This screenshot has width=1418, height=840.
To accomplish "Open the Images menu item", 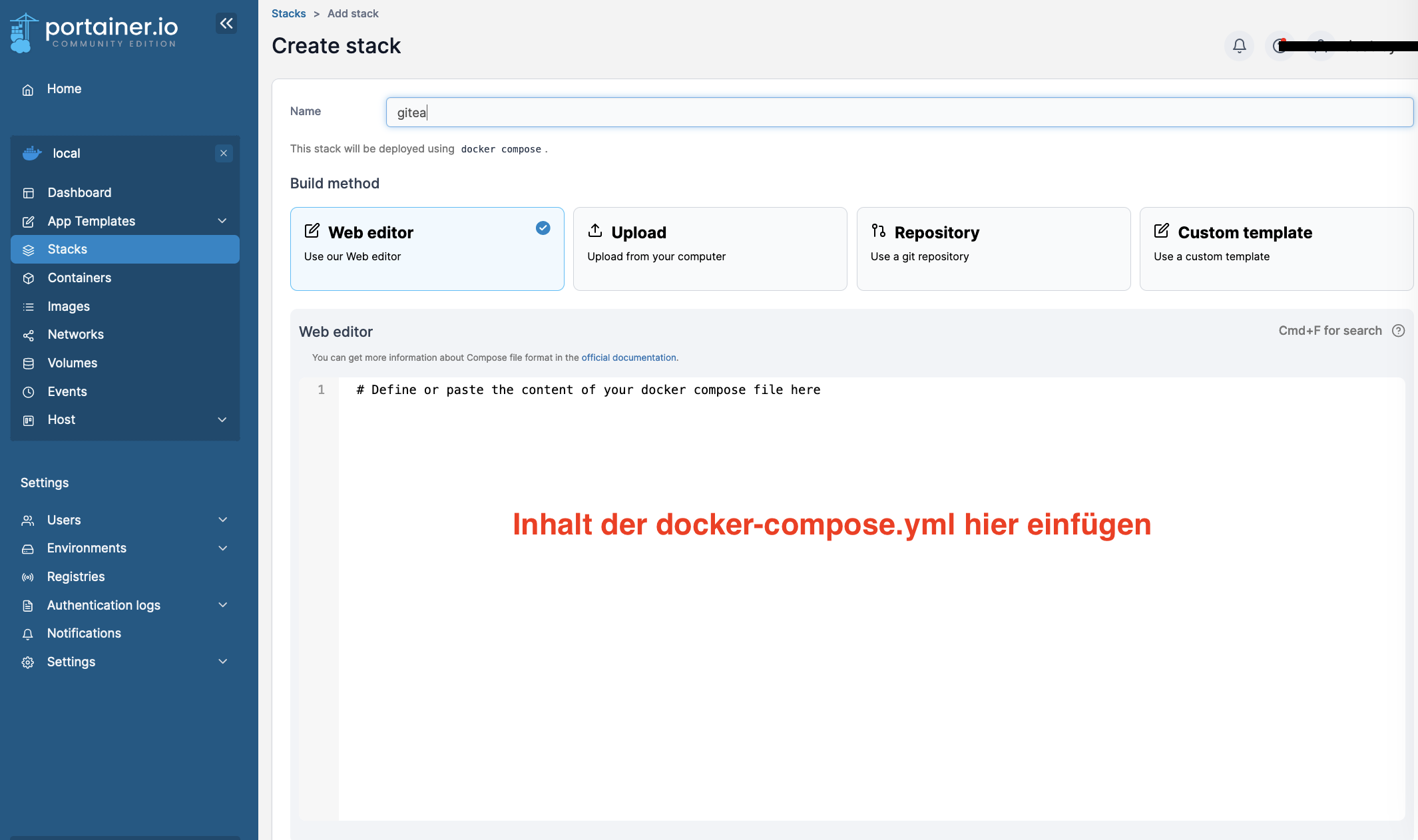I will tap(69, 307).
